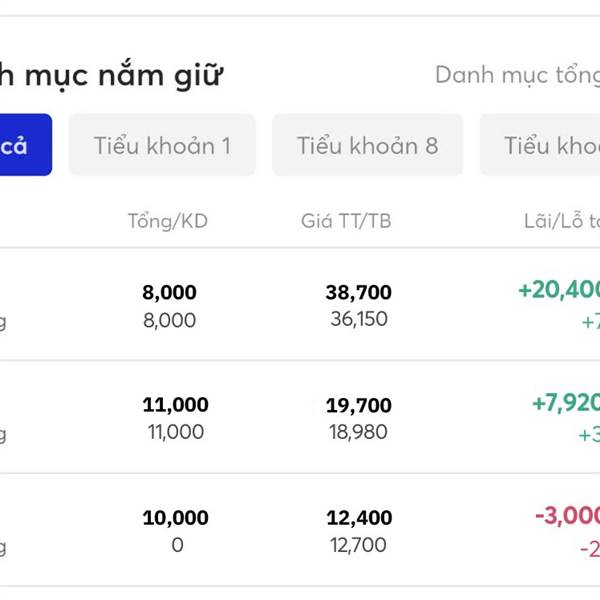Image resolution: width=600 pixels, height=600 pixels.
Task: Click the 36,150 average price
Action: click(x=359, y=319)
